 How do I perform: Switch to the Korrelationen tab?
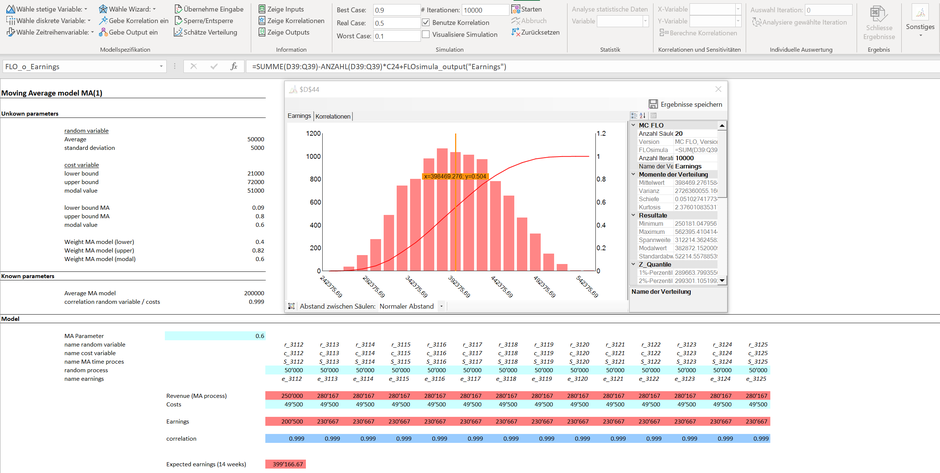333,116
